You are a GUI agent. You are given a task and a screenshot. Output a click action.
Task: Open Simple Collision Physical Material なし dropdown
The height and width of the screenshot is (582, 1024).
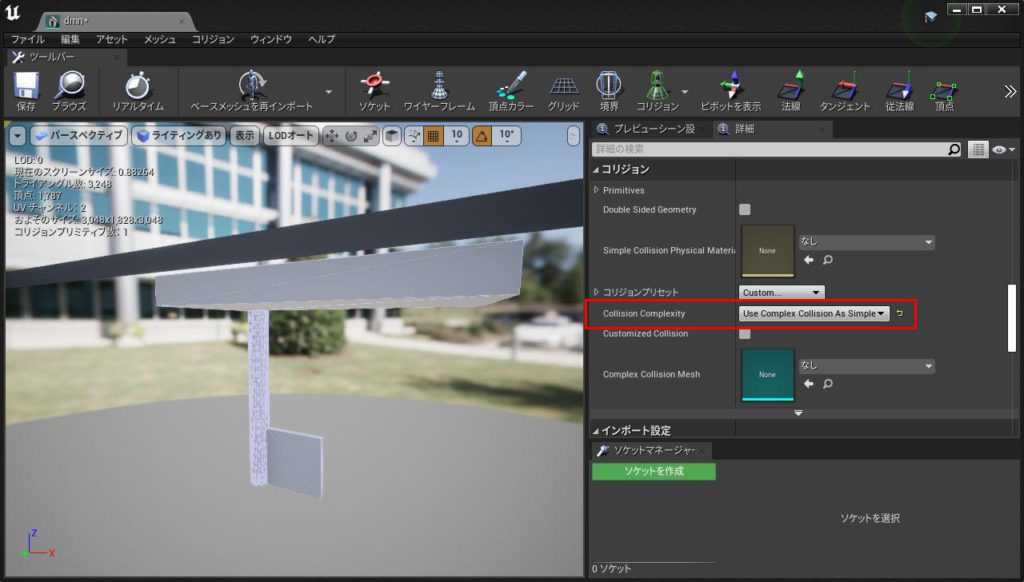pyautogui.click(x=867, y=242)
